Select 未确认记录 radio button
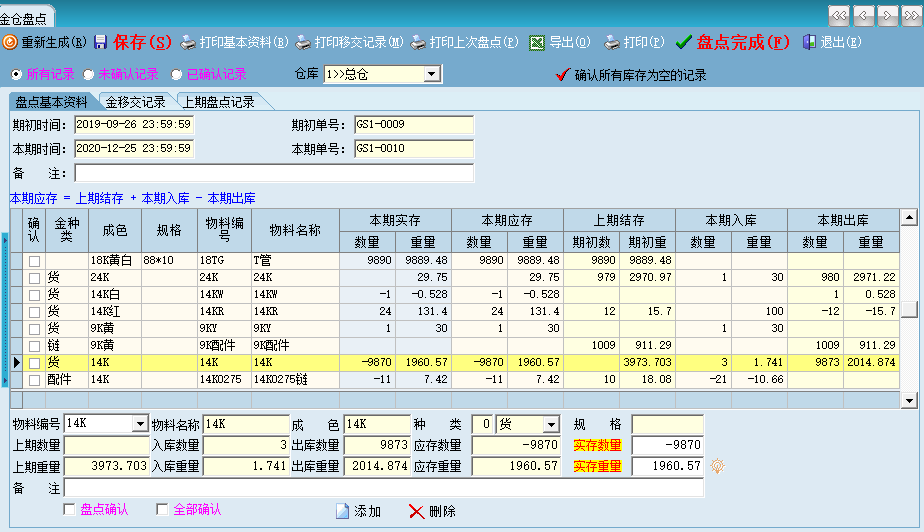Viewport: 924px width, 532px height. 88,74
